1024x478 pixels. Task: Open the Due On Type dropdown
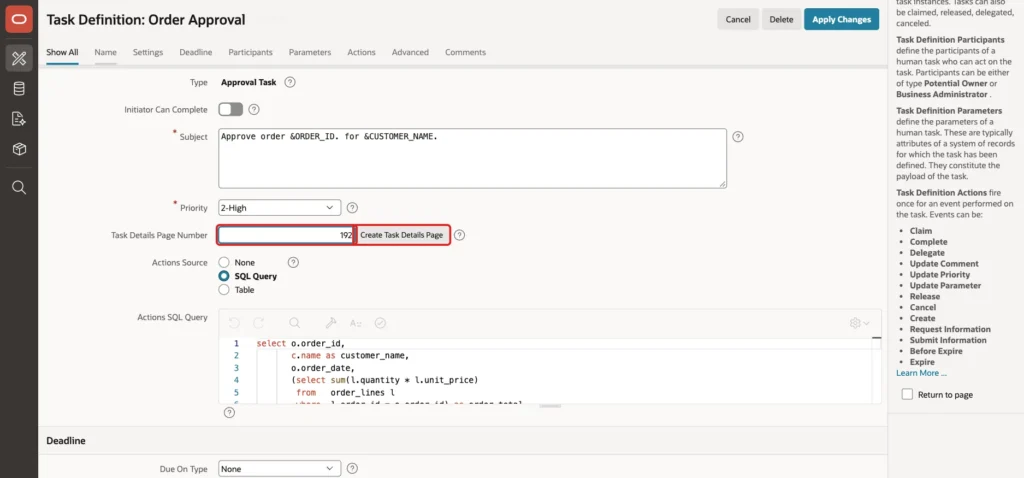click(280, 469)
